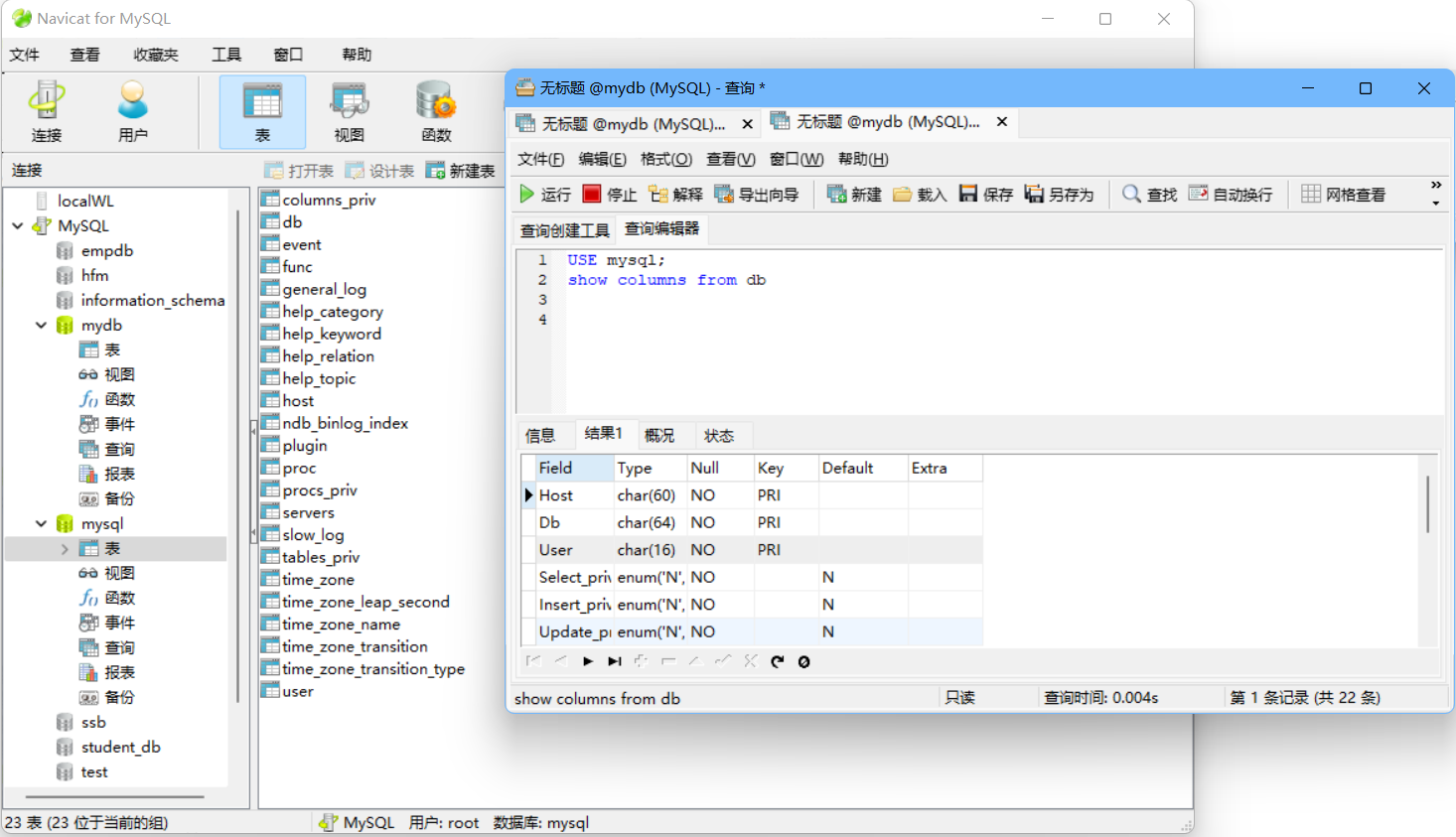Image resolution: width=1456 pixels, height=837 pixels.
Task: Open the 视图 views toolbar icon
Action: click(x=349, y=111)
